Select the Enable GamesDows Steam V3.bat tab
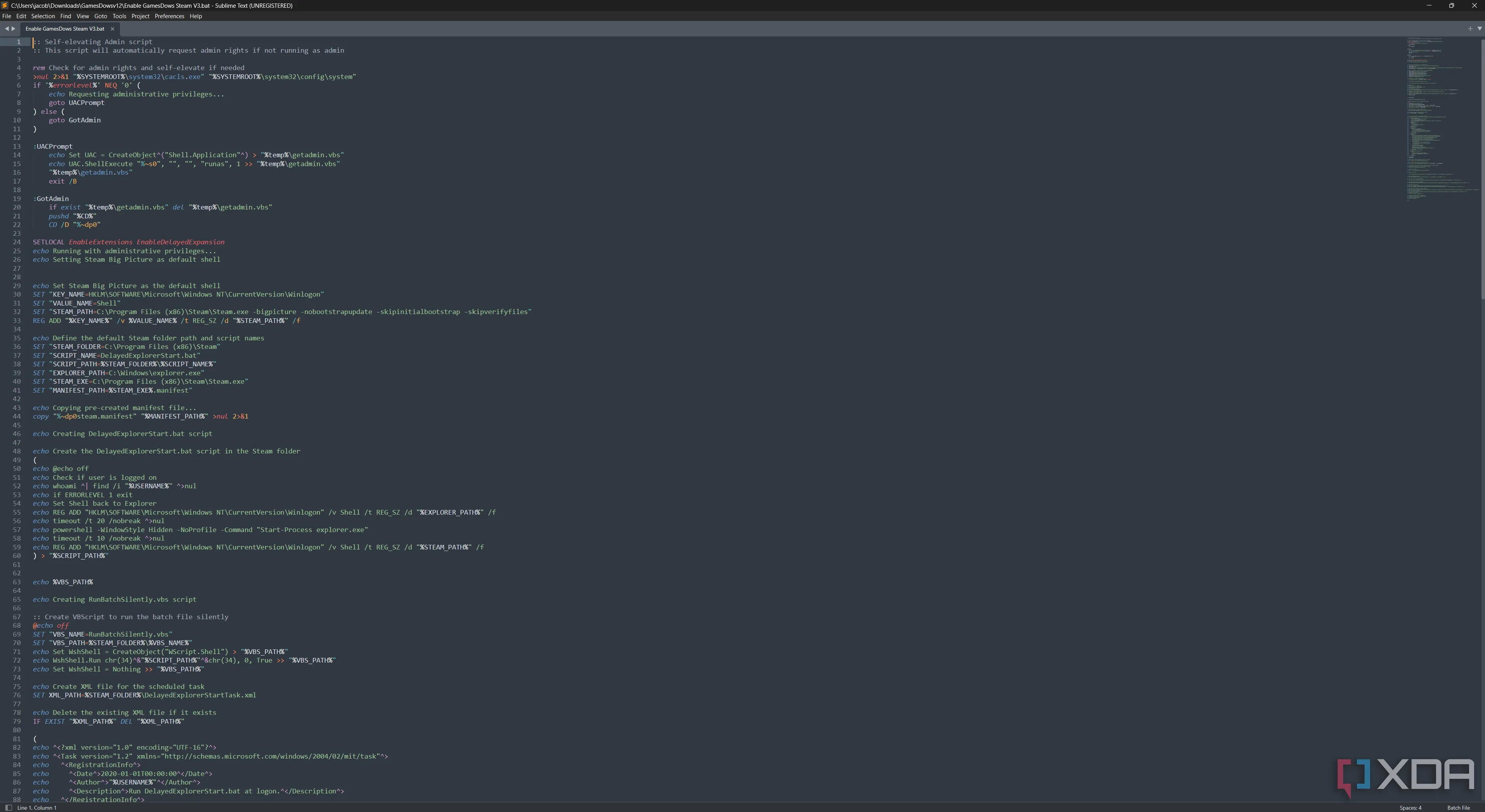Viewport: 1485px width, 812px height. pos(65,29)
